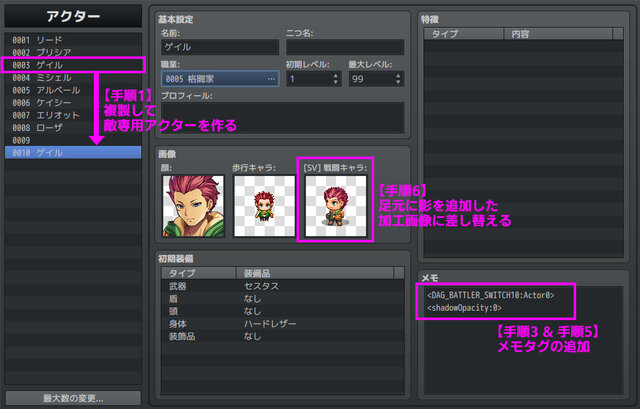Screen dimensions: 640x409
Task: Open the [SV] 戦闘キャラ battler picker
Action: point(336,206)
